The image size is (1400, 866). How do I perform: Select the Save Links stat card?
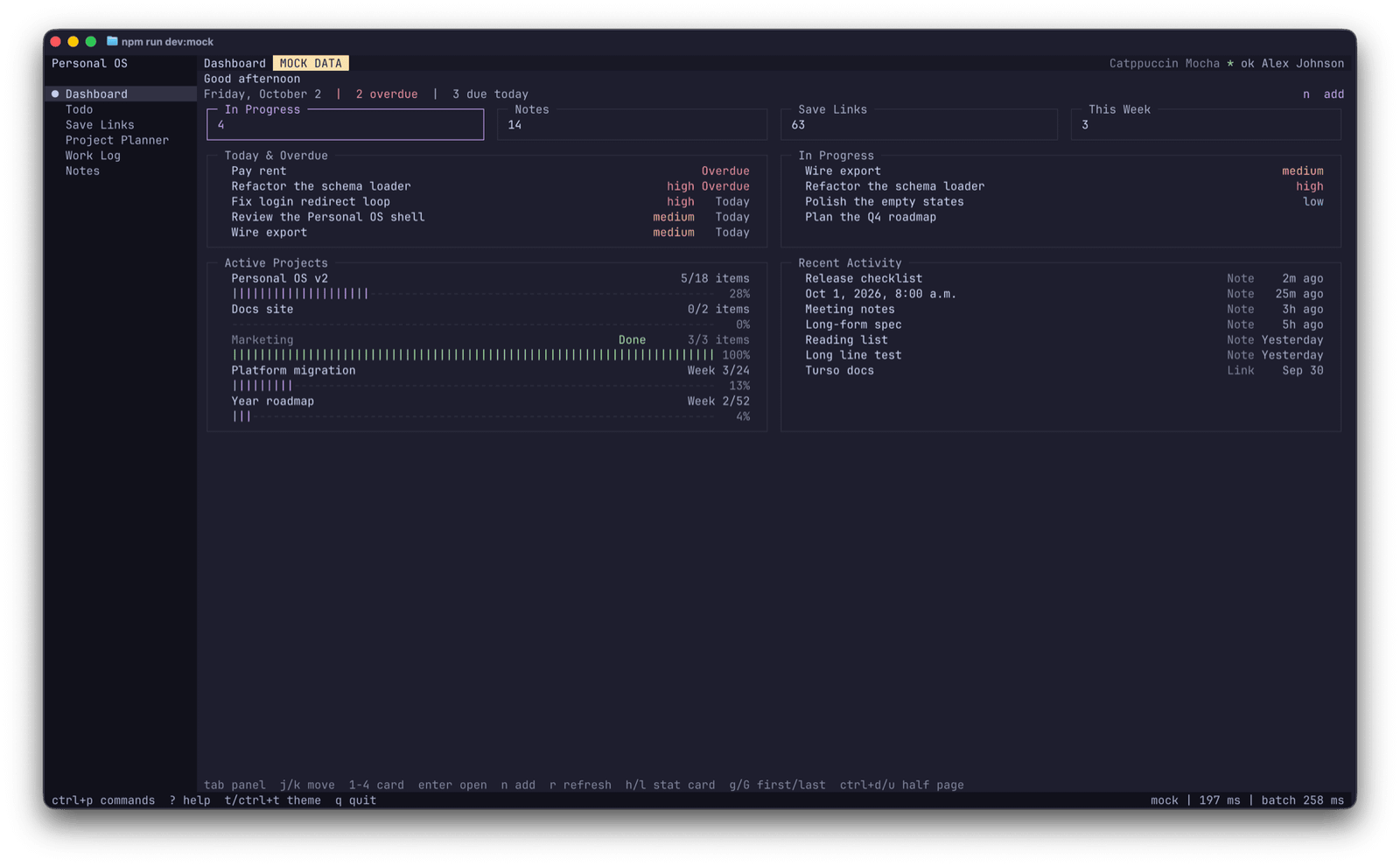point(919,124)
